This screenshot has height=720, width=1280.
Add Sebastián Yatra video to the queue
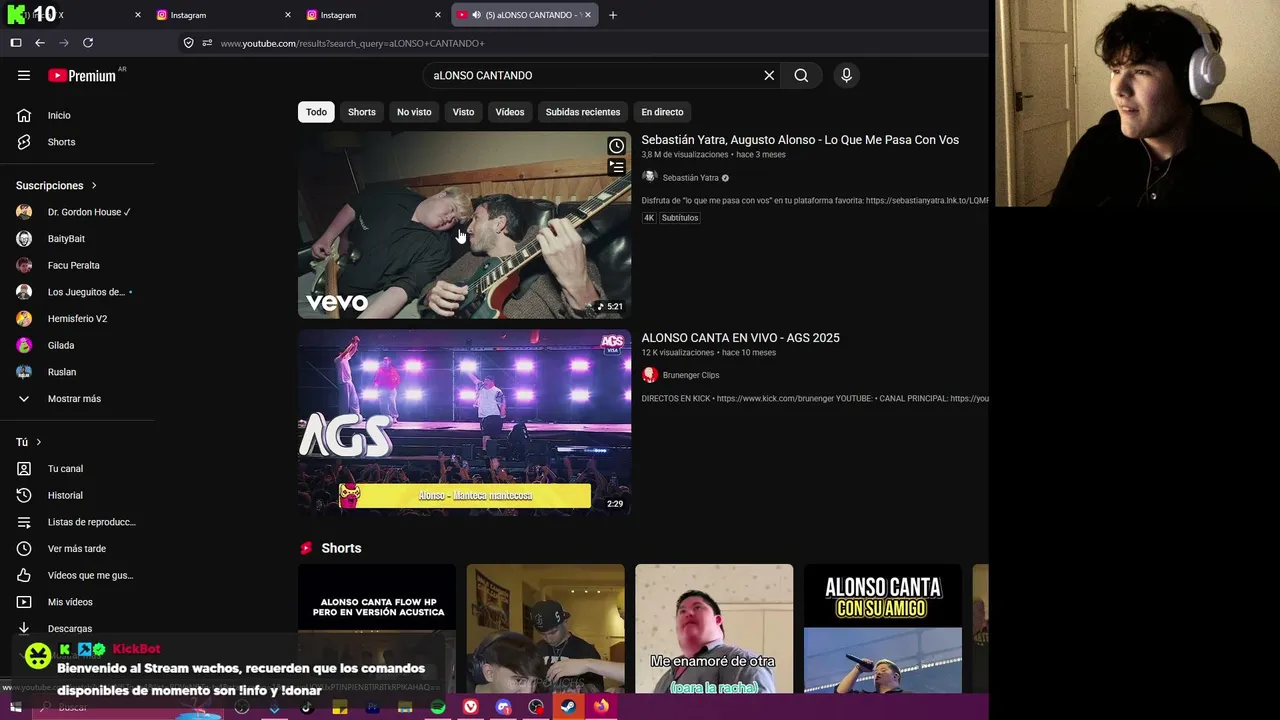pos(617,167)
